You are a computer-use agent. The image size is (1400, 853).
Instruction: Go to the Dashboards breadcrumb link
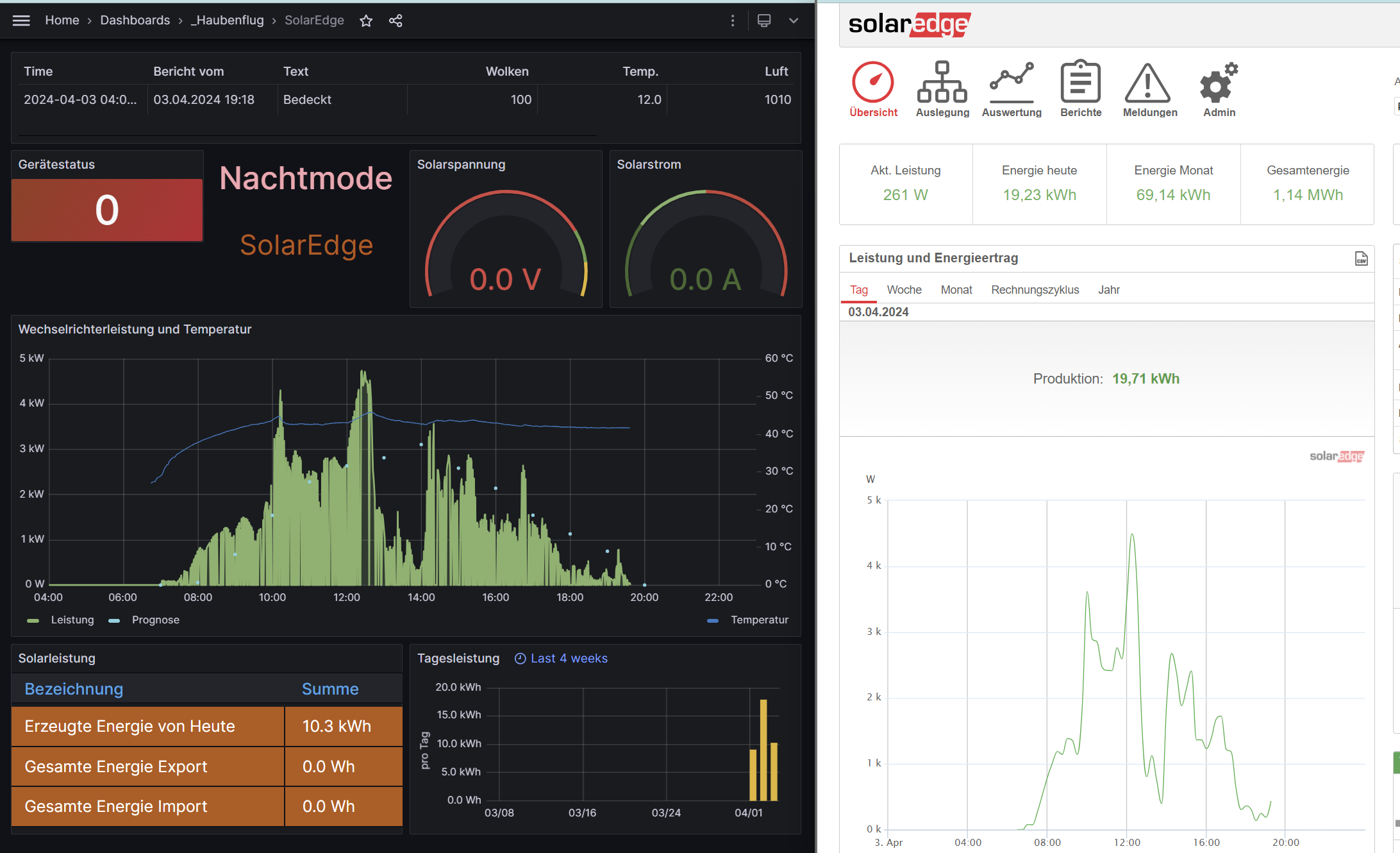pyautogui.click(x=135, y=21)
